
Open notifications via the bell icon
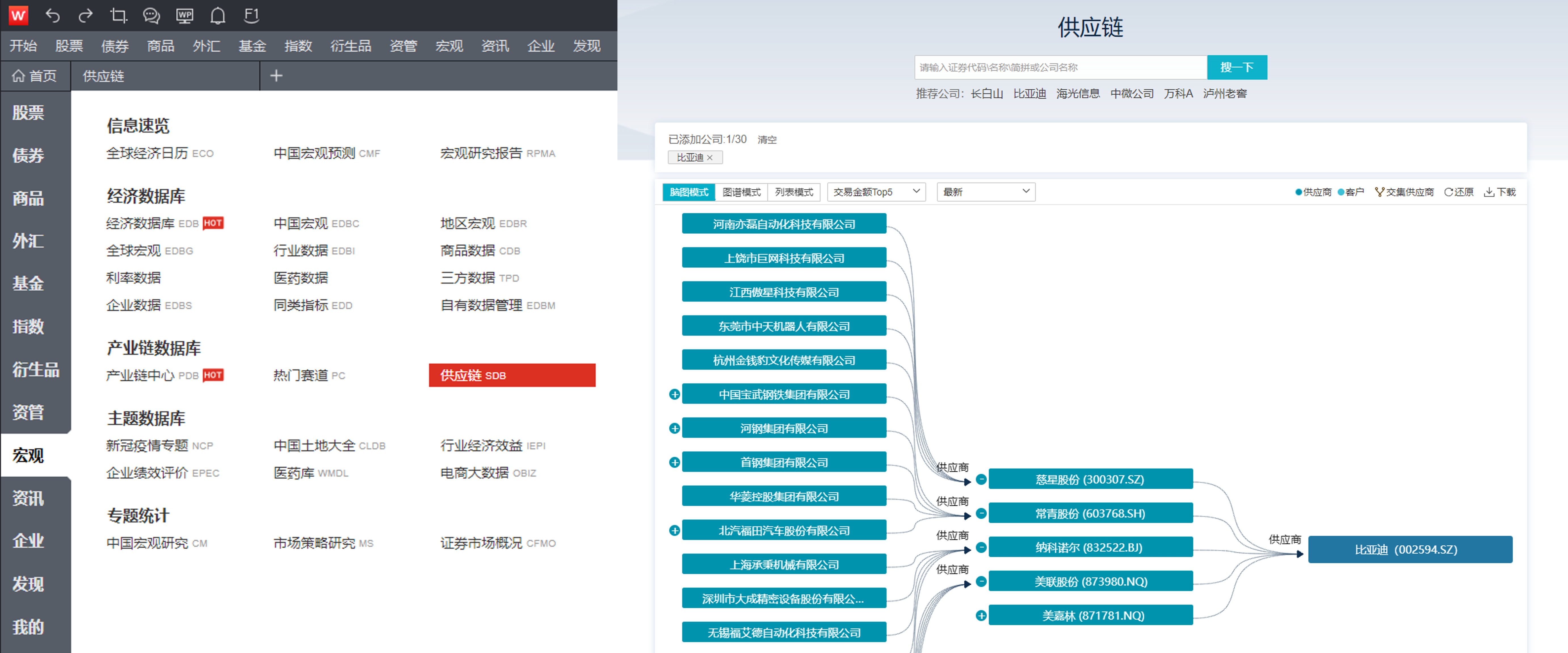coord(217,16)
